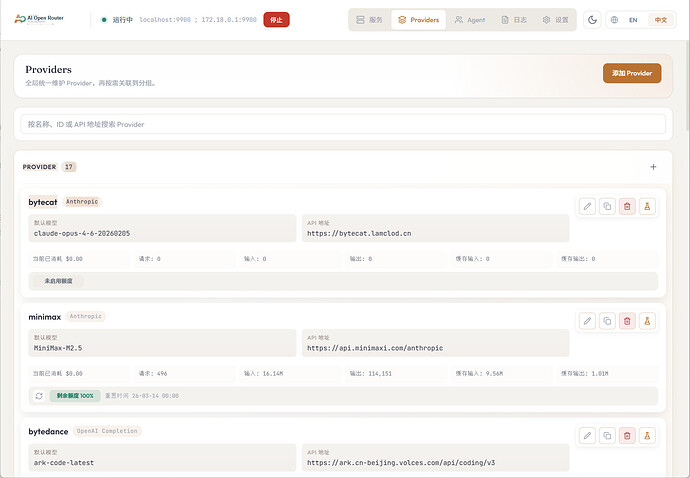Image resolution: width=690 pixels, height=478 pixels.
Task: Focus the Provider search field
Action: (343, 124)
